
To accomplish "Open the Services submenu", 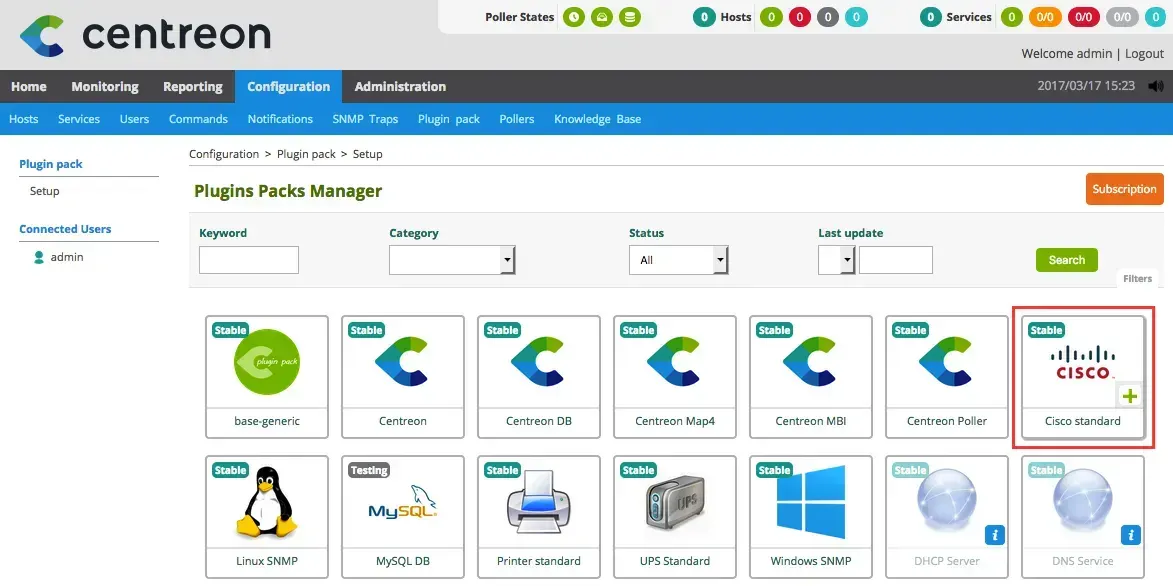I will coord(79,119).
